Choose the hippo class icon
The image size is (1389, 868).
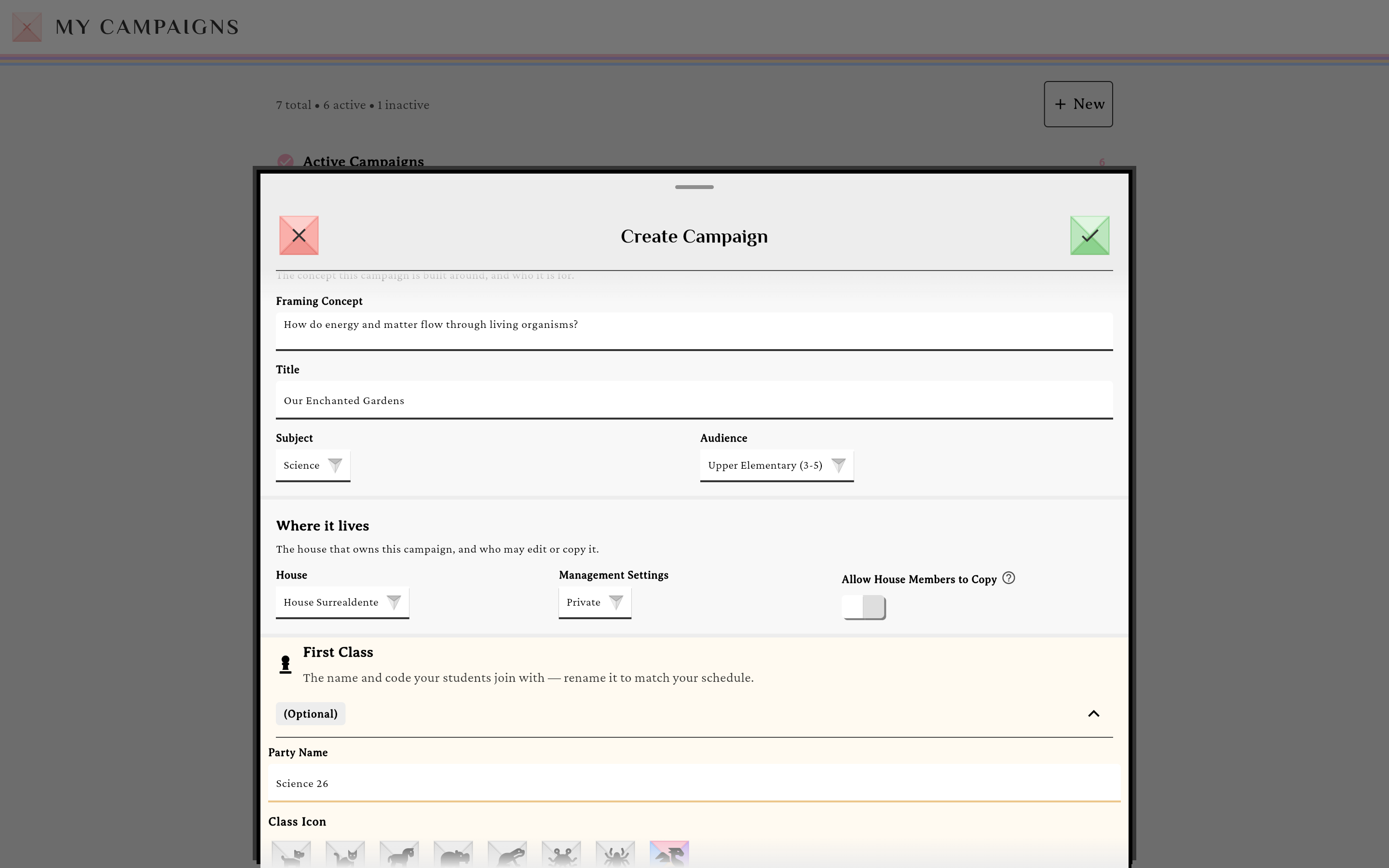tap(453, 854)
